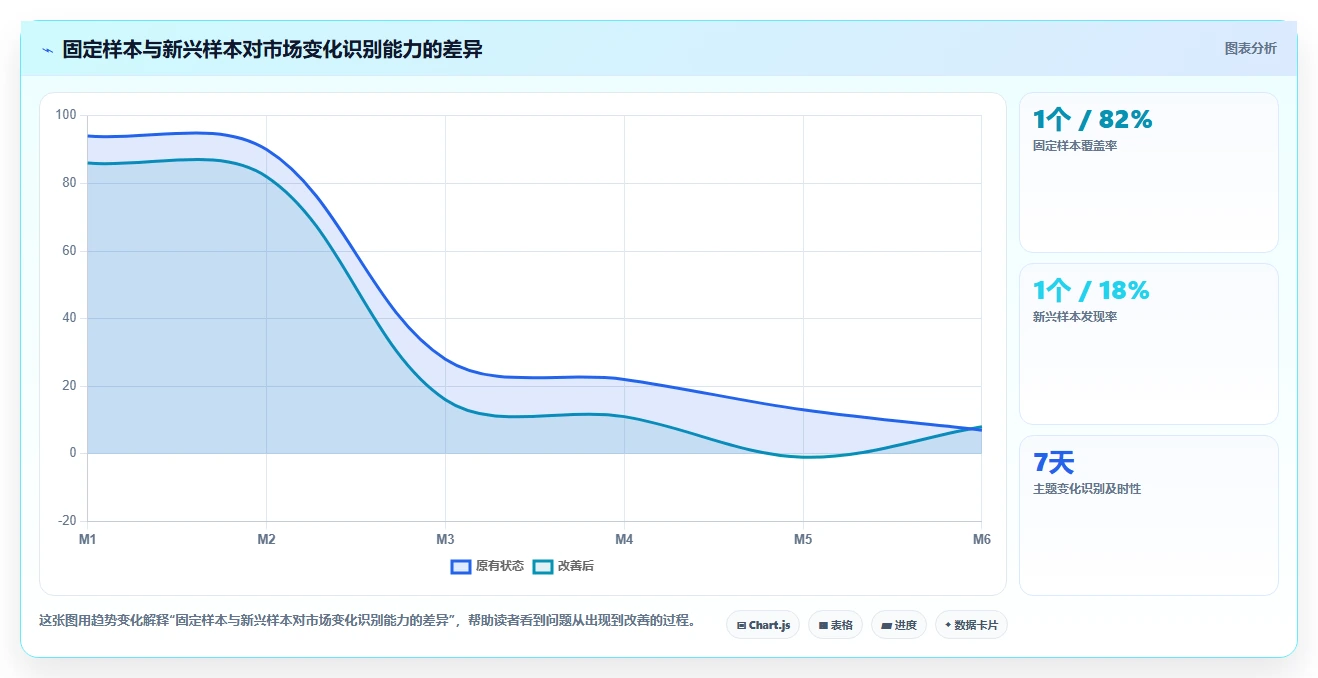Click the -20 y-axis value

pos(67,521)
